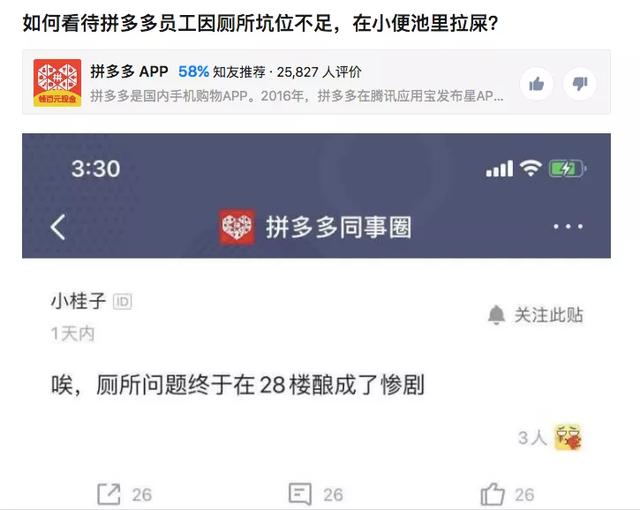
Task: Toggle 关注此贴 follow post
Action: point(536,315)
